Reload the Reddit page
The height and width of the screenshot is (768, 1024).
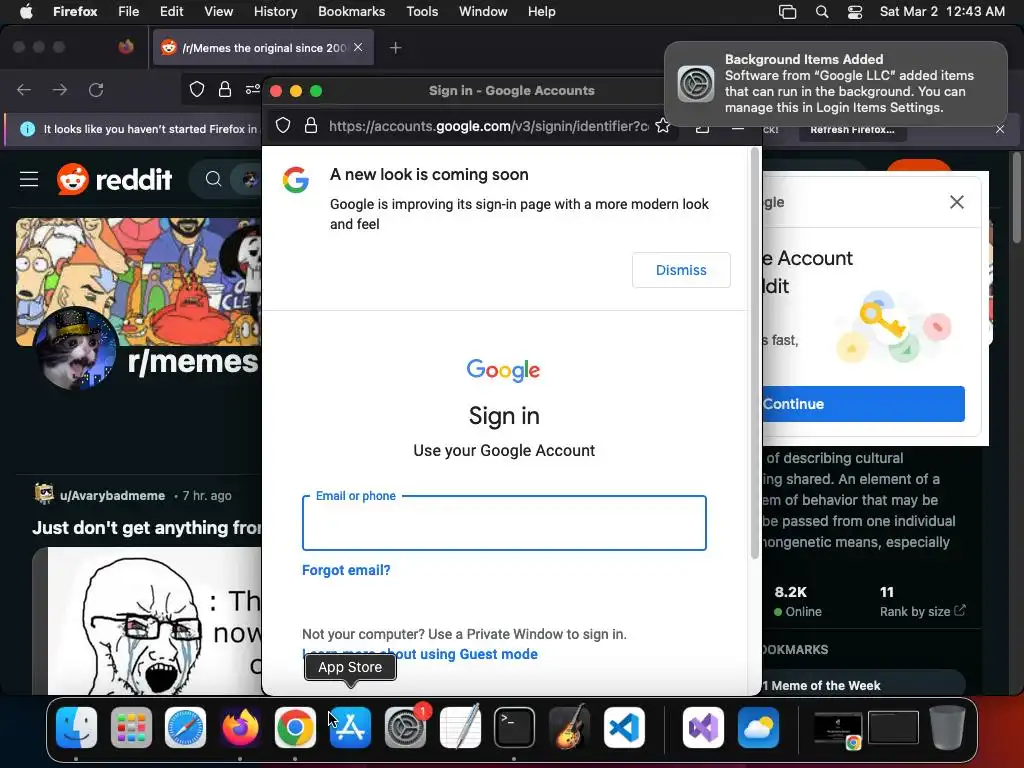pyautogui.click(x=96, y=89)
